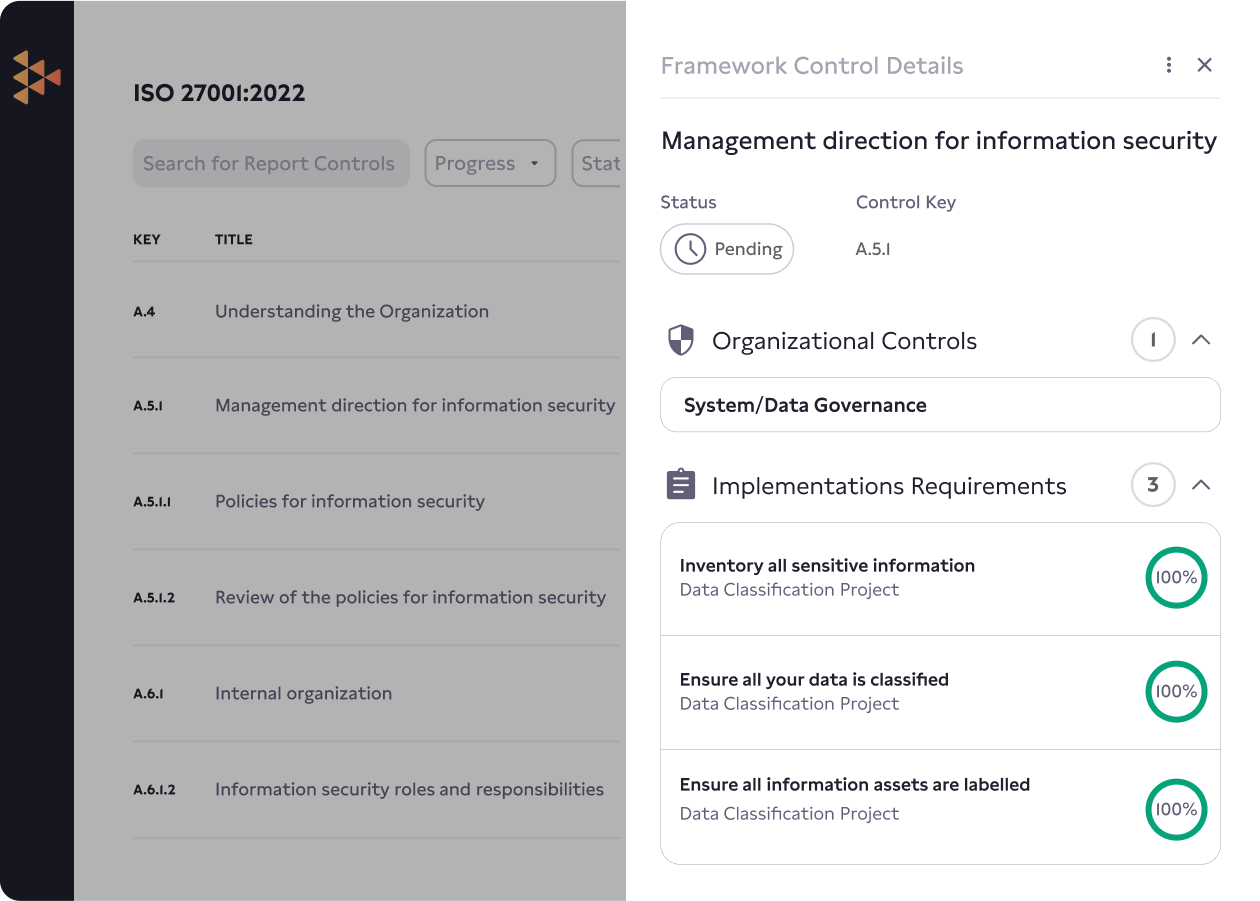Click the clock icon inside the Pending badge
This screenshot has width=1260, height=901.
coord(689,249)
